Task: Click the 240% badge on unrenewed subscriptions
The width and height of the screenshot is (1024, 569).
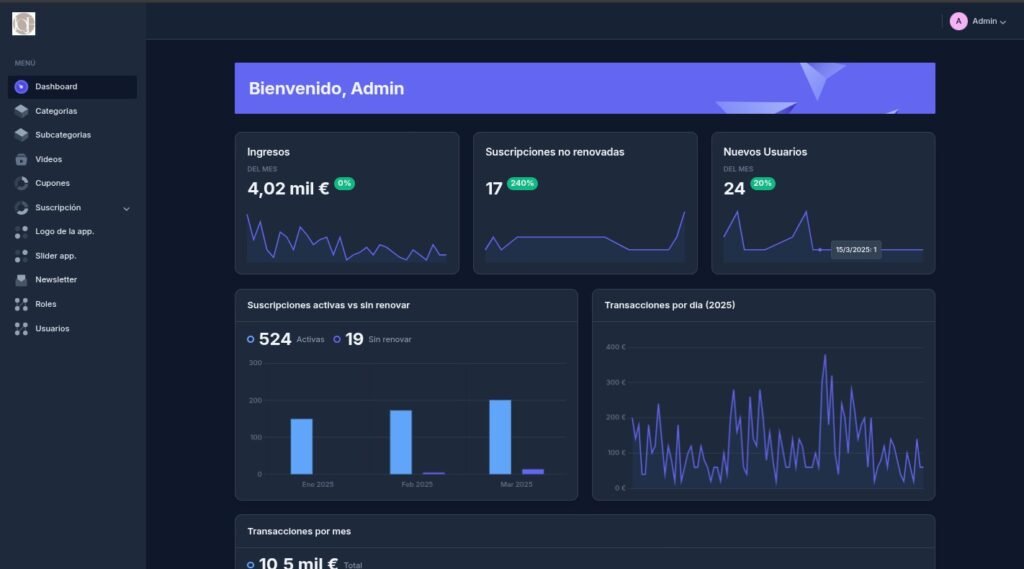Action: point(522,184)
